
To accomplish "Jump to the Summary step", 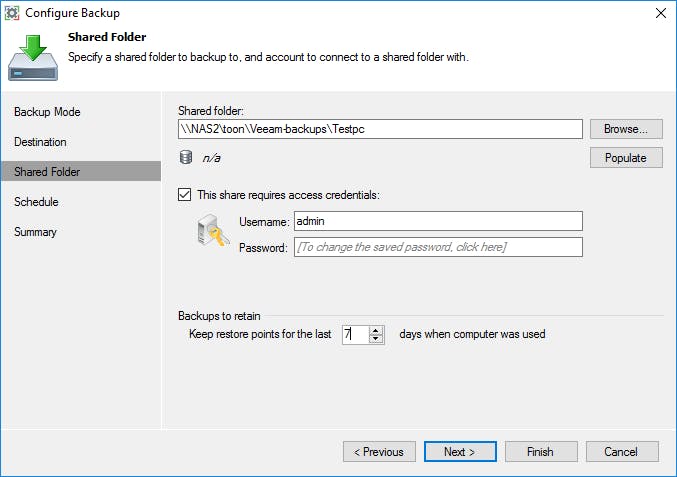I will coord(35,232).
